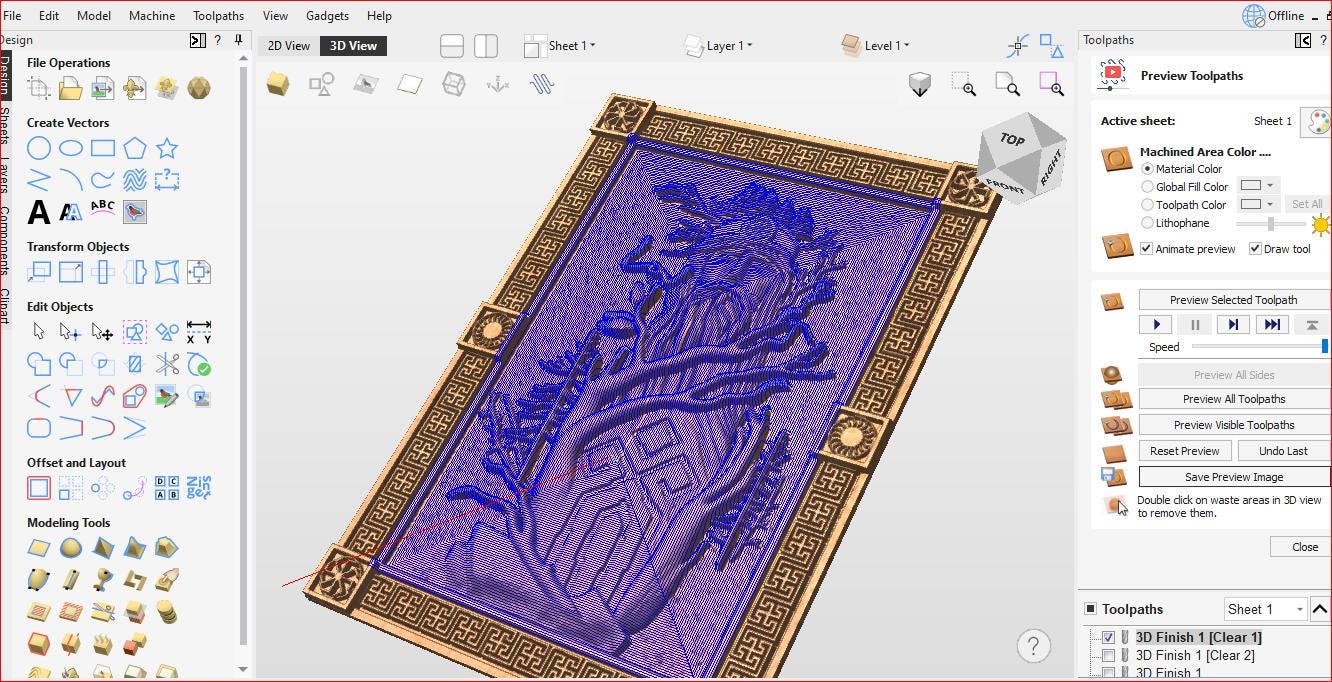Click the dome shape icon in Modeling Tools
The image size is (1332, 682).
coord(70,548)
